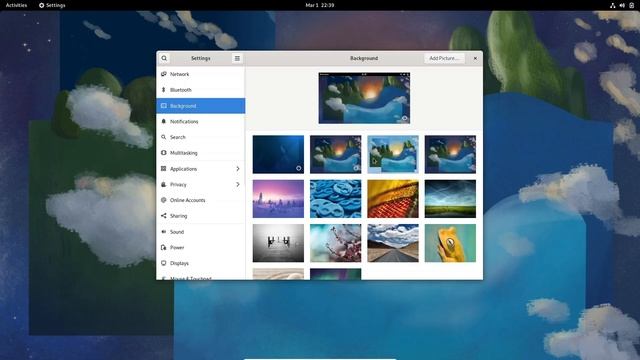Click the Sharing icon in sidebar

(164, 216)
